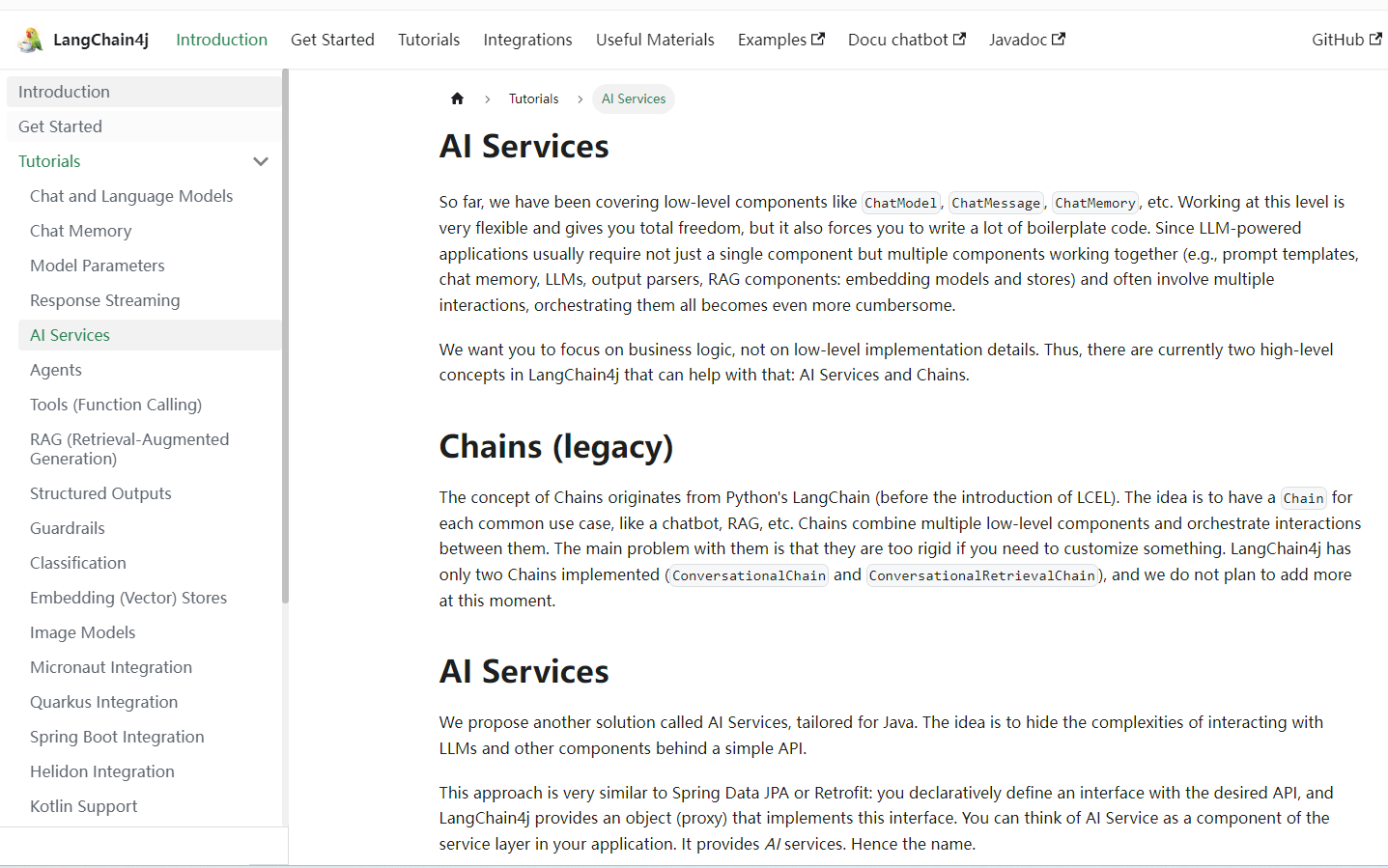Click the ConversationalRetrievalChain inline code
This screenshot has width=1388, height=868.
coord(980,575)
